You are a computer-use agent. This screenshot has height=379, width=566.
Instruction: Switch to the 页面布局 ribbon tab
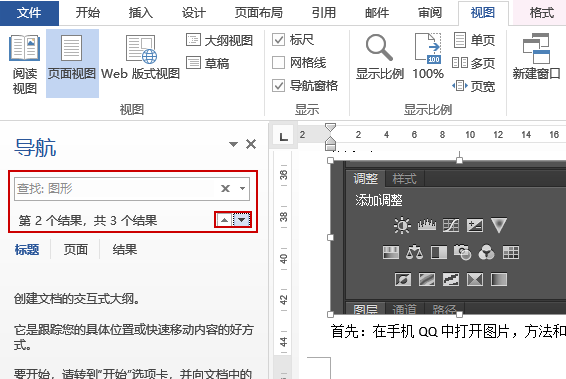(258, 13)
